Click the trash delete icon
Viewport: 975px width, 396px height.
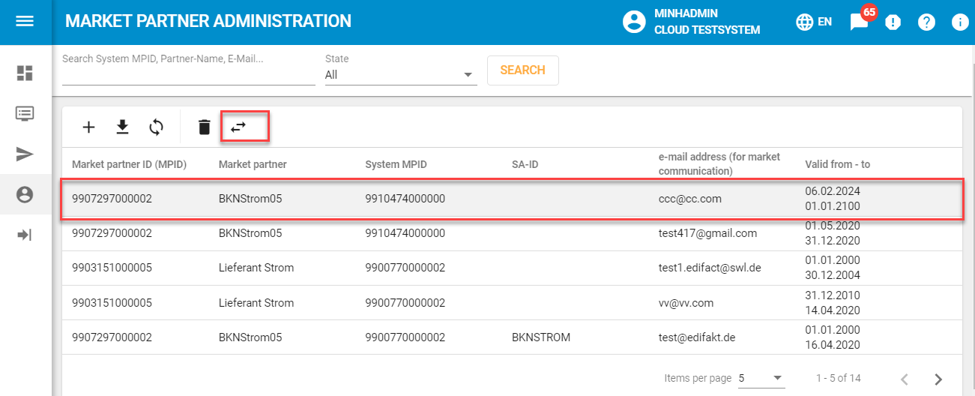coord(204,127)
